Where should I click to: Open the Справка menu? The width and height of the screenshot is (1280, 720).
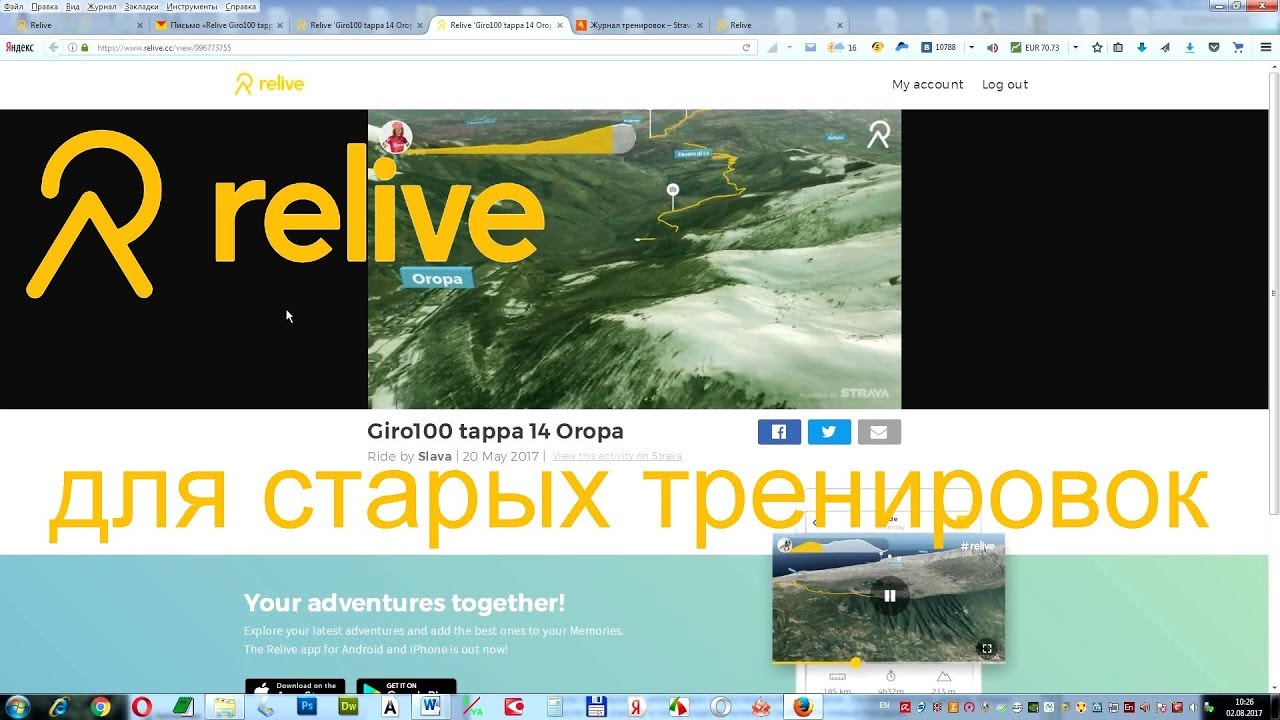241,6
